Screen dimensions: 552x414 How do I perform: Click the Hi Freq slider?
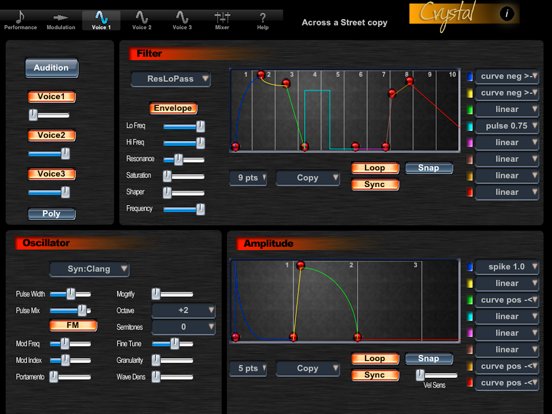point(184,143)
